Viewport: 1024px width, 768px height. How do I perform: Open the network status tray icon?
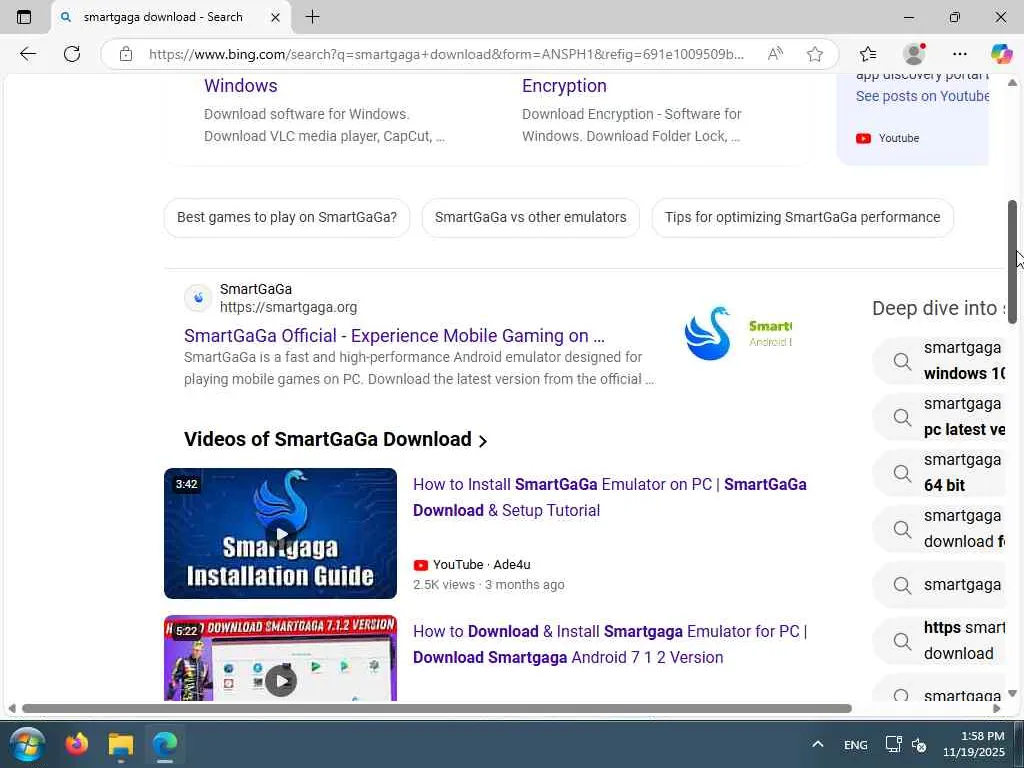click(893, 744)
